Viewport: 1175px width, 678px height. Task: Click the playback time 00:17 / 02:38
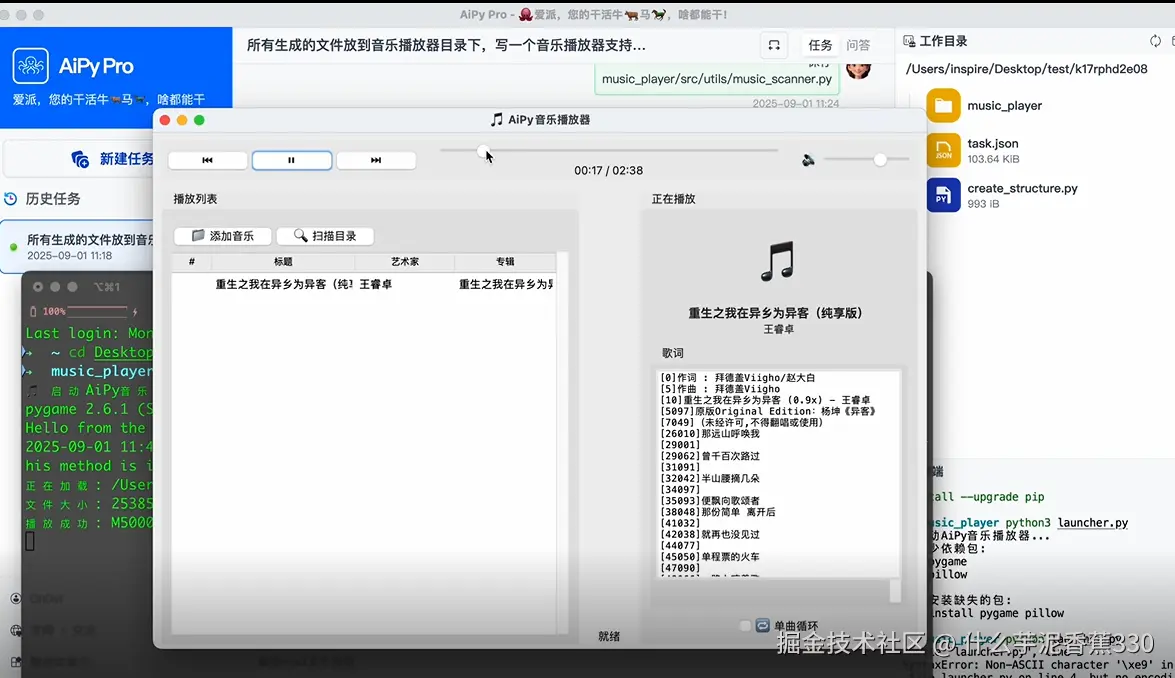[608, 171]
